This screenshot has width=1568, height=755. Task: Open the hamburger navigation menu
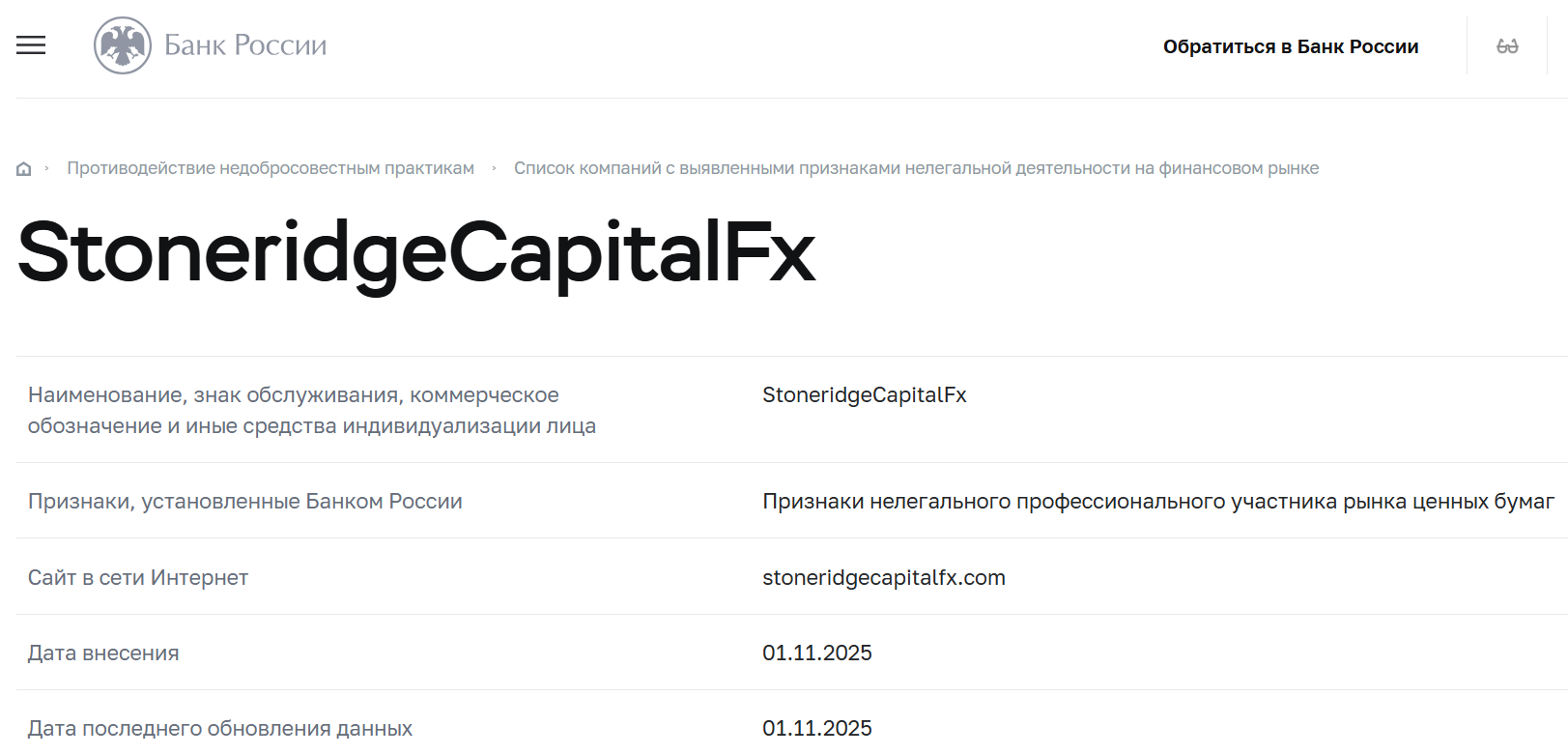pyautogui.click(x=30, y=45)
